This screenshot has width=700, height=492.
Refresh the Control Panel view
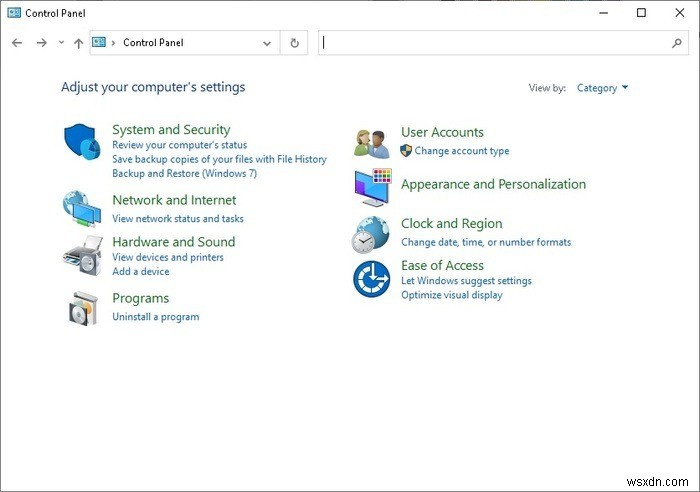pyautogui.click(x=294, y=43)
